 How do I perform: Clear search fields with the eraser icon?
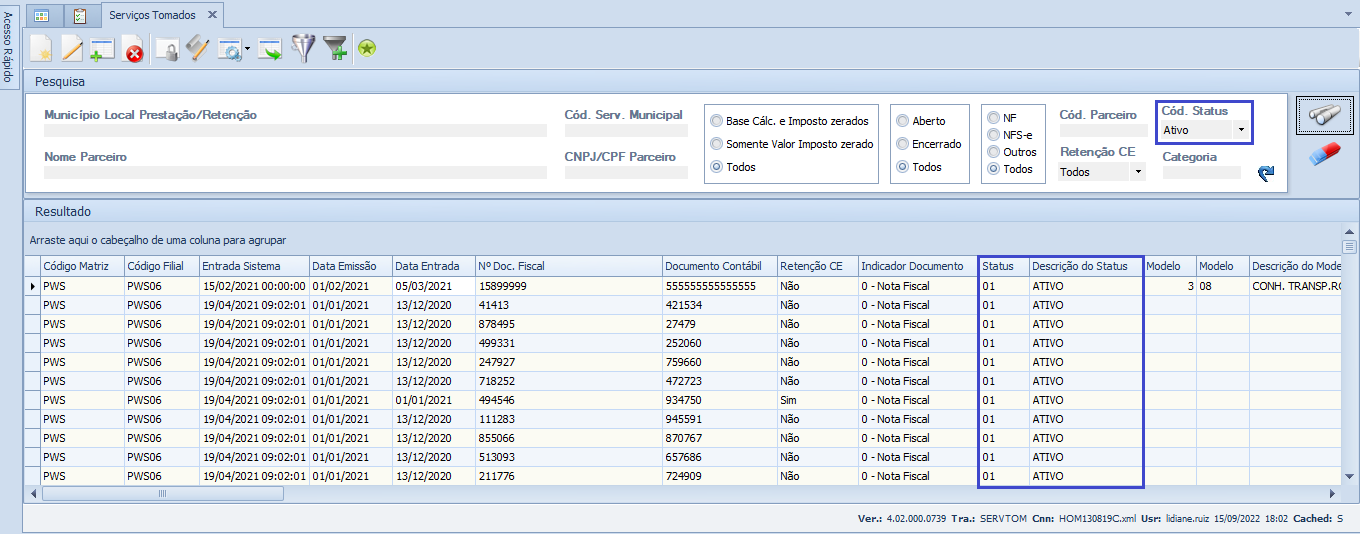pos(1324,155)
